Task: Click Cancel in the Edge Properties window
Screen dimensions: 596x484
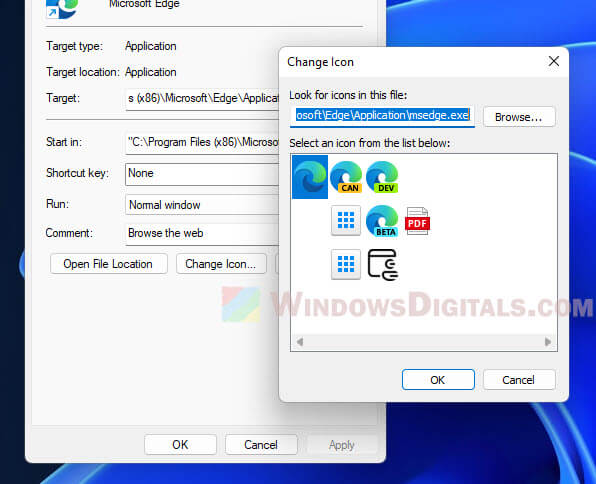Action: [x=261, y=444]
